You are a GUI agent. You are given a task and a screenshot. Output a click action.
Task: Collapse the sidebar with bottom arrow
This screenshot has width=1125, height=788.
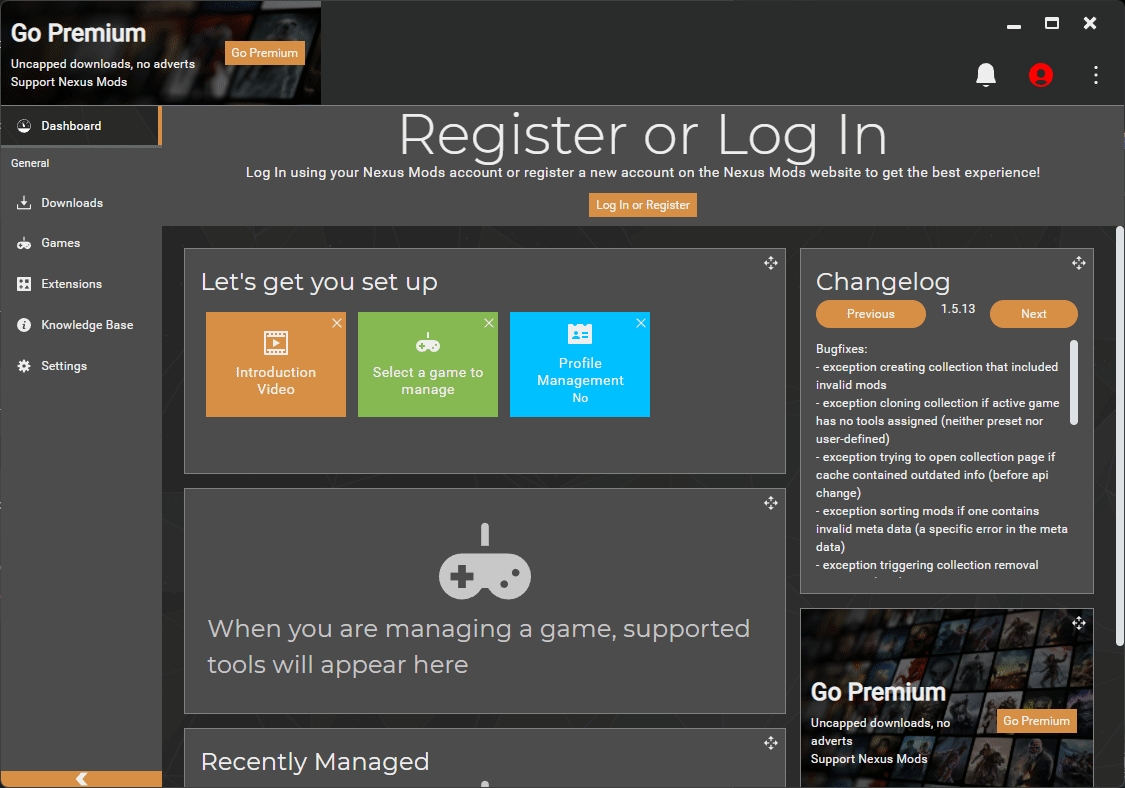81,779
